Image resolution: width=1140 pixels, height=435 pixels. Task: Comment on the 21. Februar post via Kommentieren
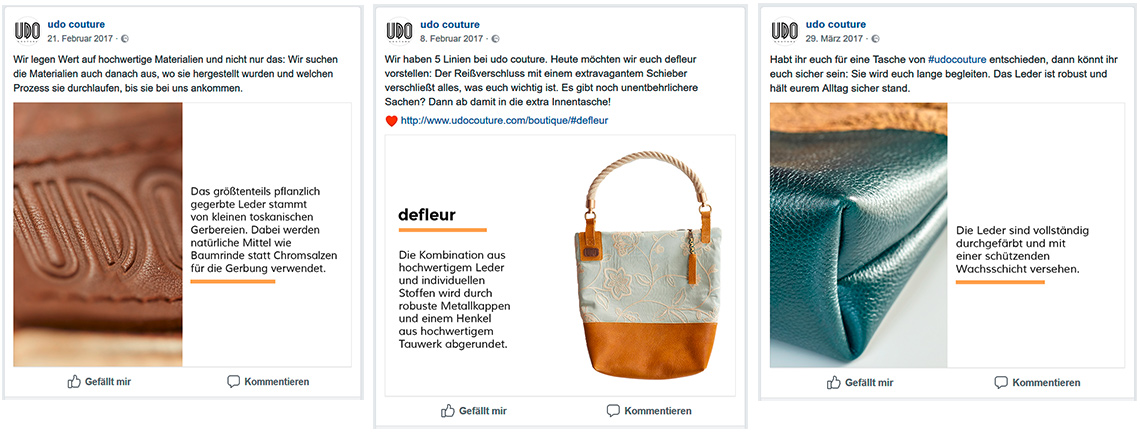(x=268, y=382)
